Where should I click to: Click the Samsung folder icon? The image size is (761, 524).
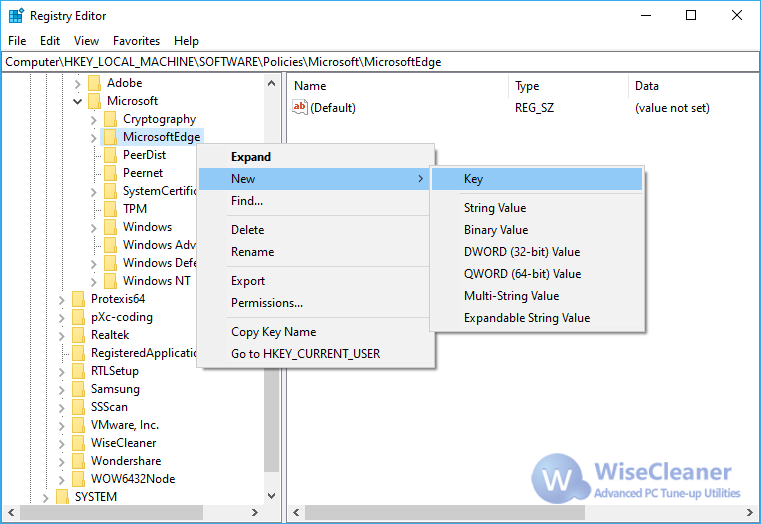point(78,389)
